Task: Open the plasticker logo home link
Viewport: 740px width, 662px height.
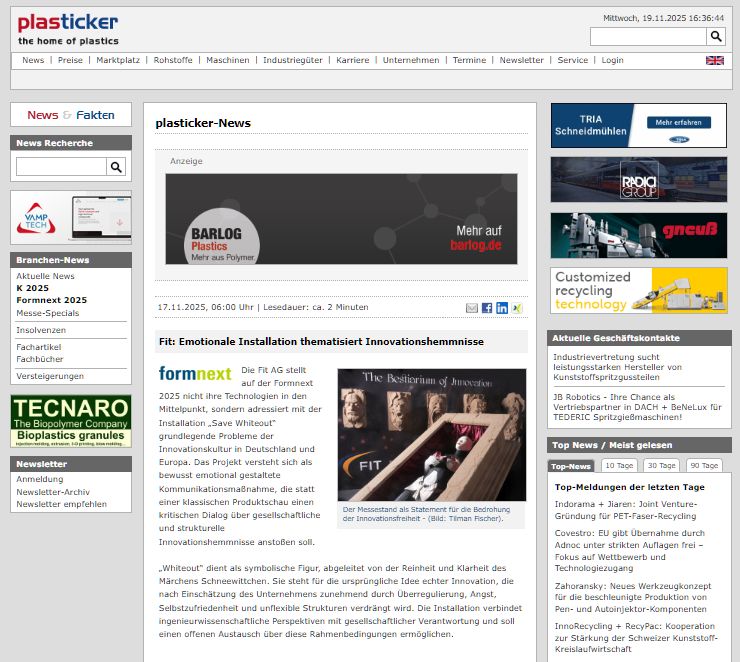Action: 68,29
